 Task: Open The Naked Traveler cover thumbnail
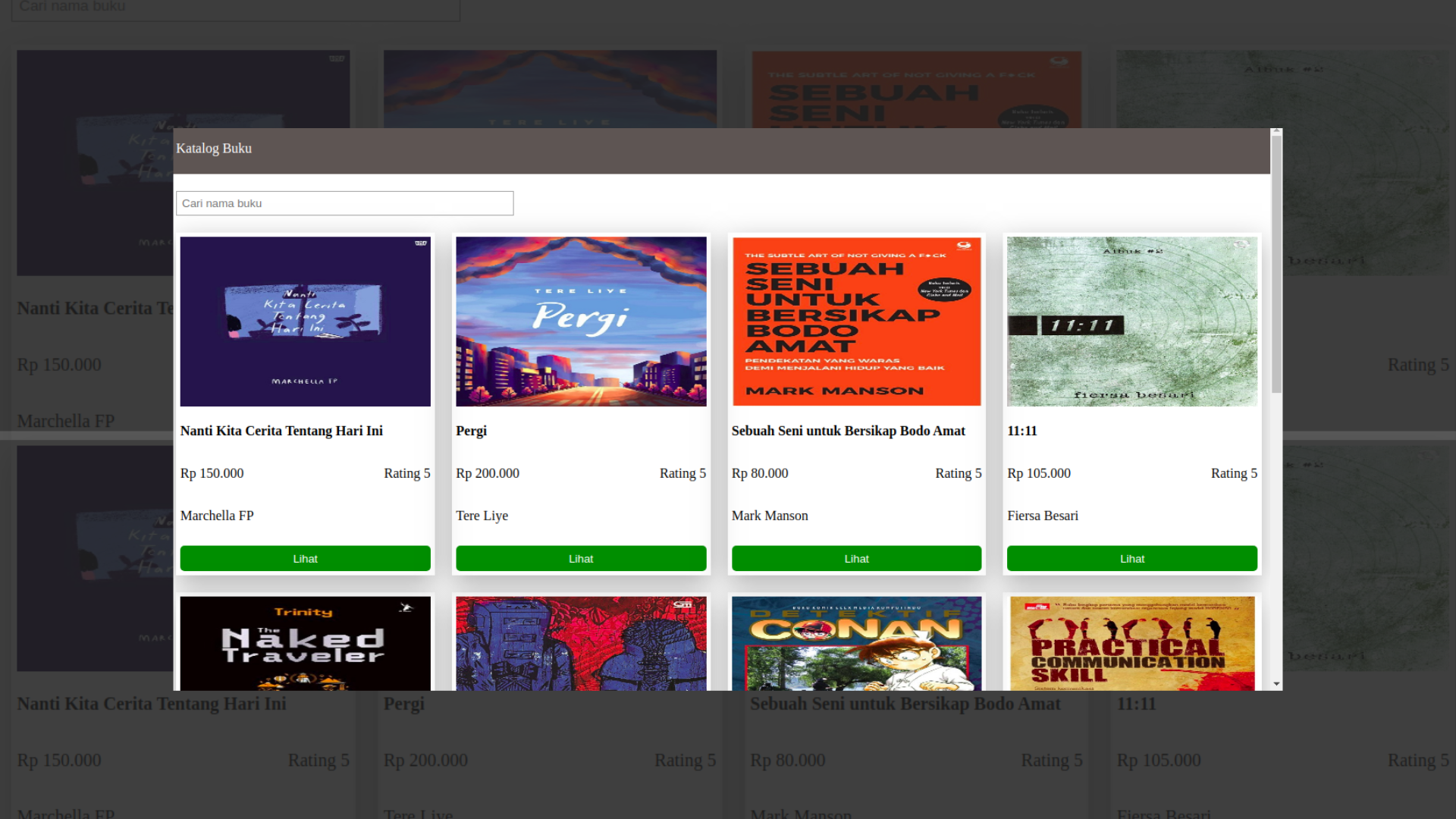click(x=305, y=643)
